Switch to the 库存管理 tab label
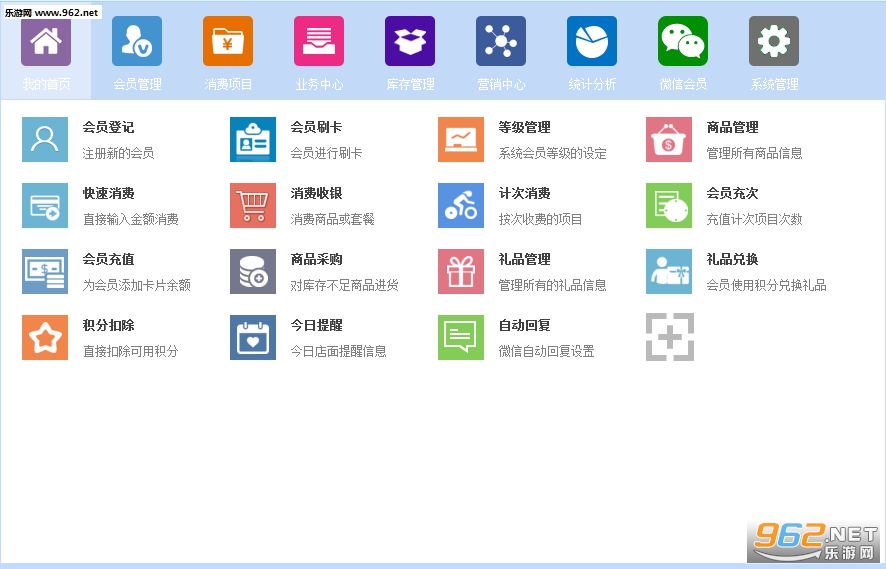 [410, 84]
